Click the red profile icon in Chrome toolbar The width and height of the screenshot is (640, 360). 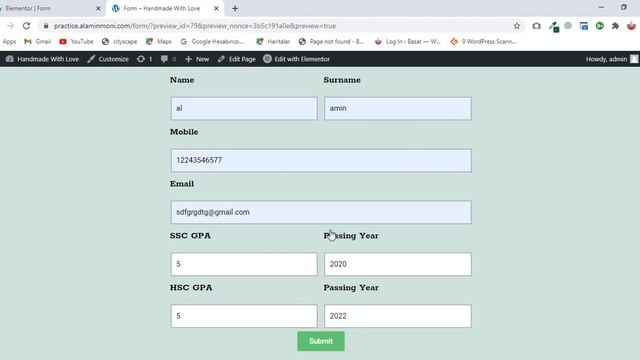[631, 26]
